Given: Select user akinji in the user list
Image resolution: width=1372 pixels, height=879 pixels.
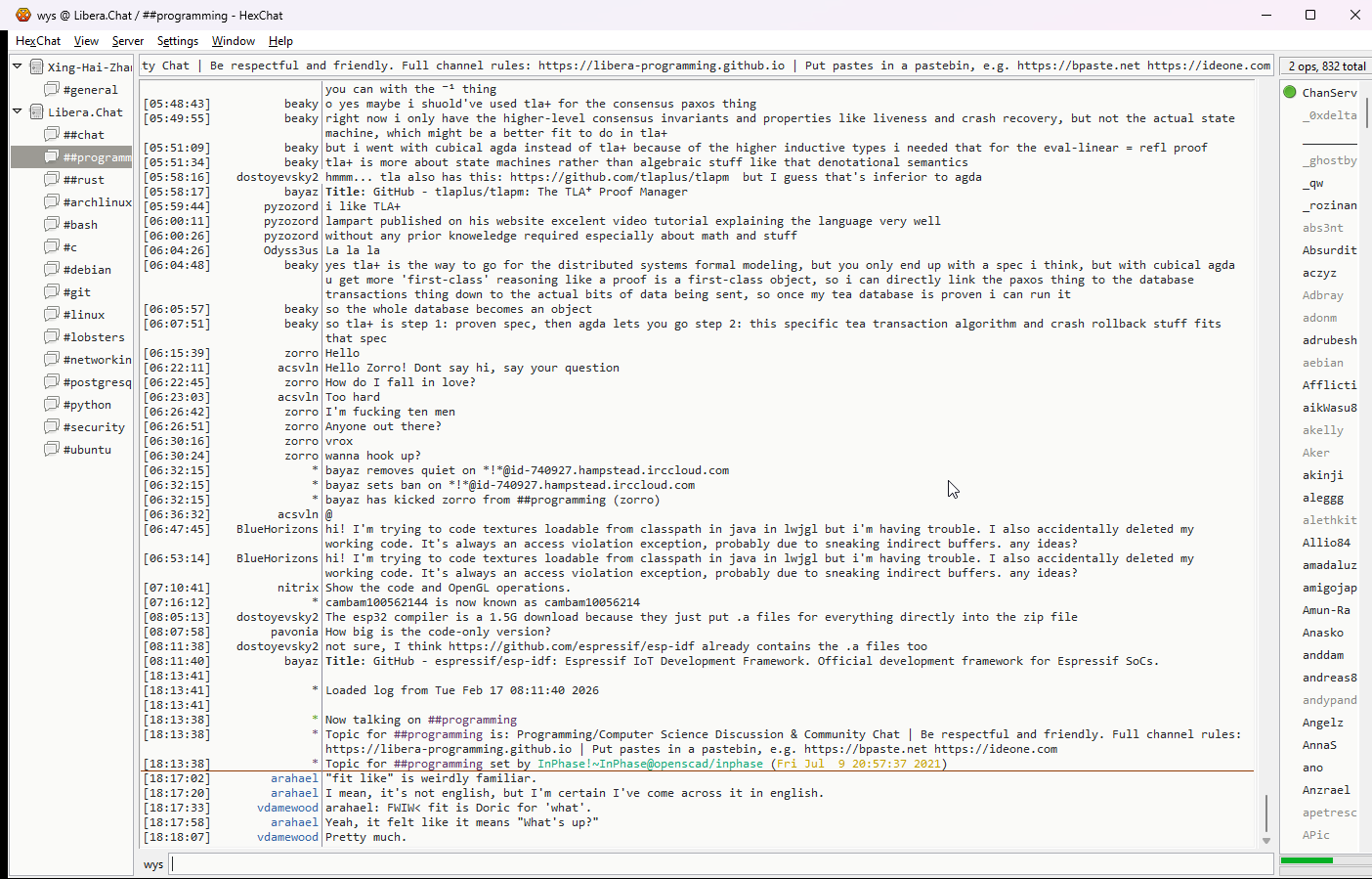Looking at the screenshot, I should [1322, 475].
